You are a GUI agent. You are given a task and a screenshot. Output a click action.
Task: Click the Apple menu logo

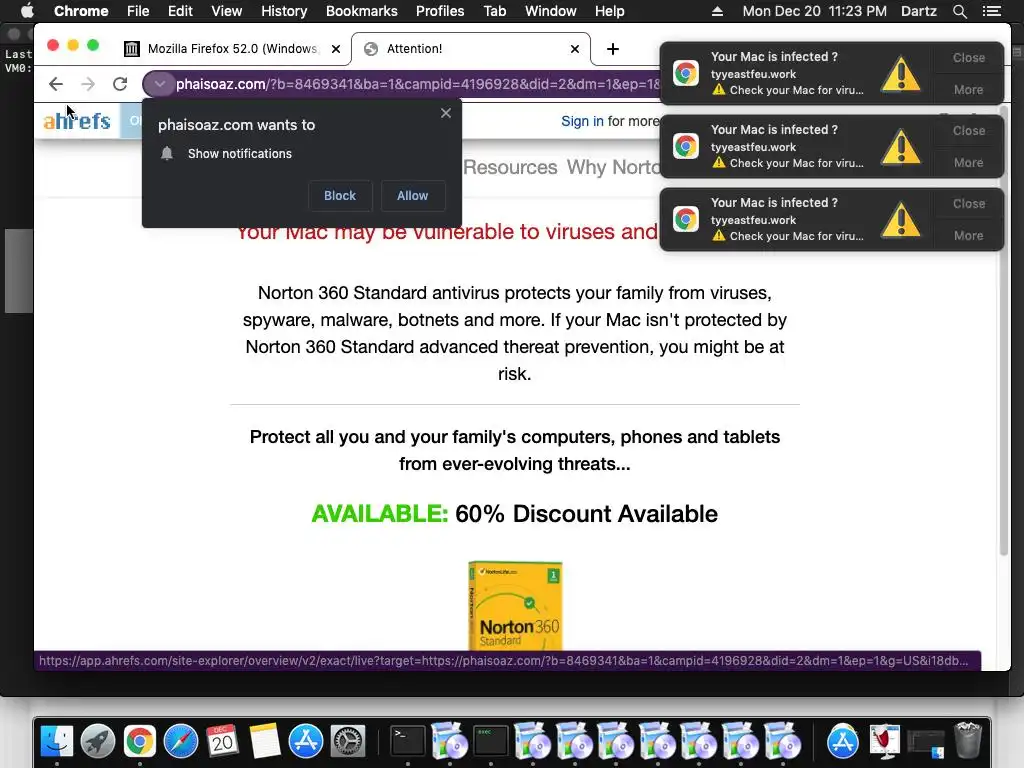(27, 11)
